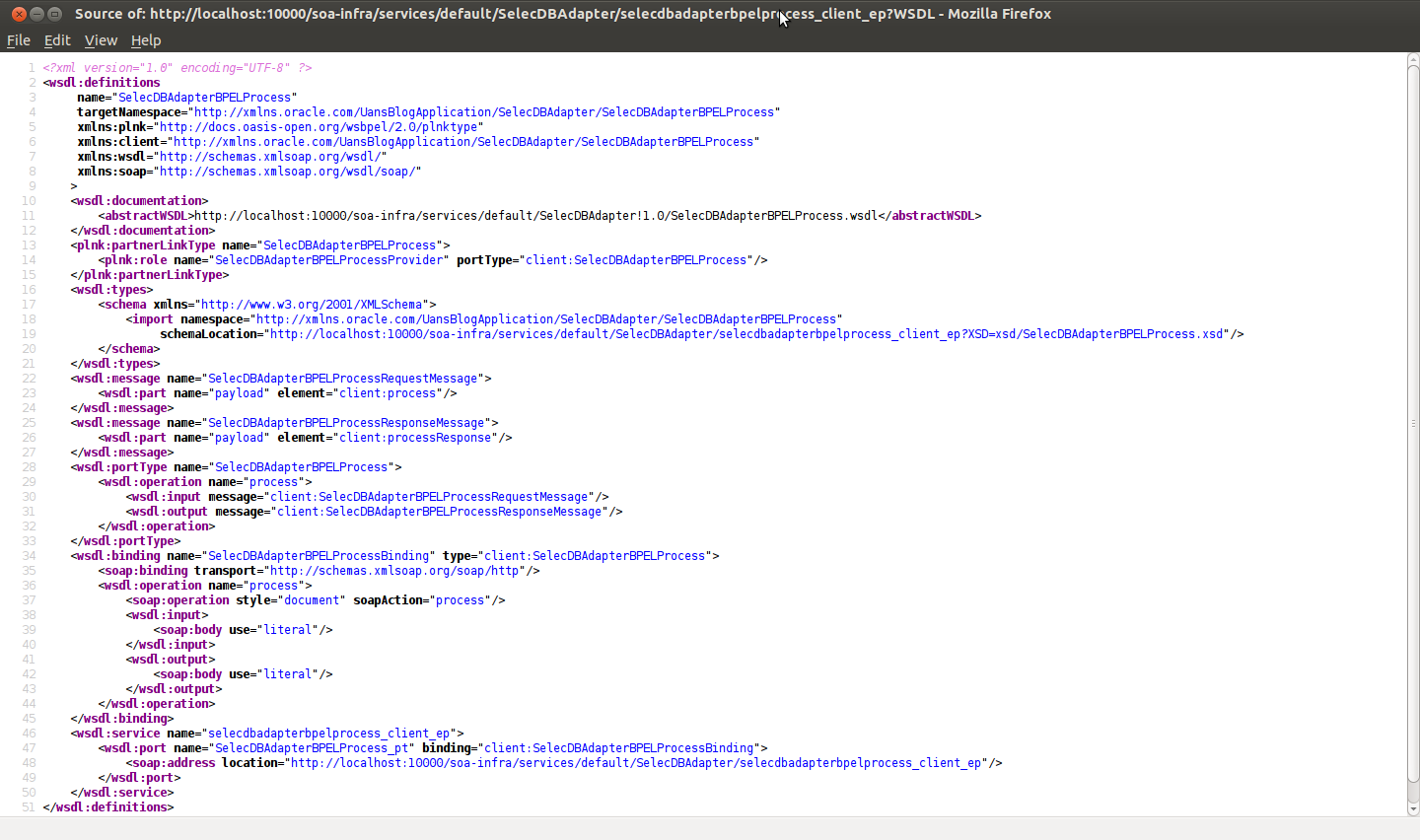Viewport: 1420px width, 840px height.
Task: Click the XML declaration on line 1
Action: pos(177,68)
